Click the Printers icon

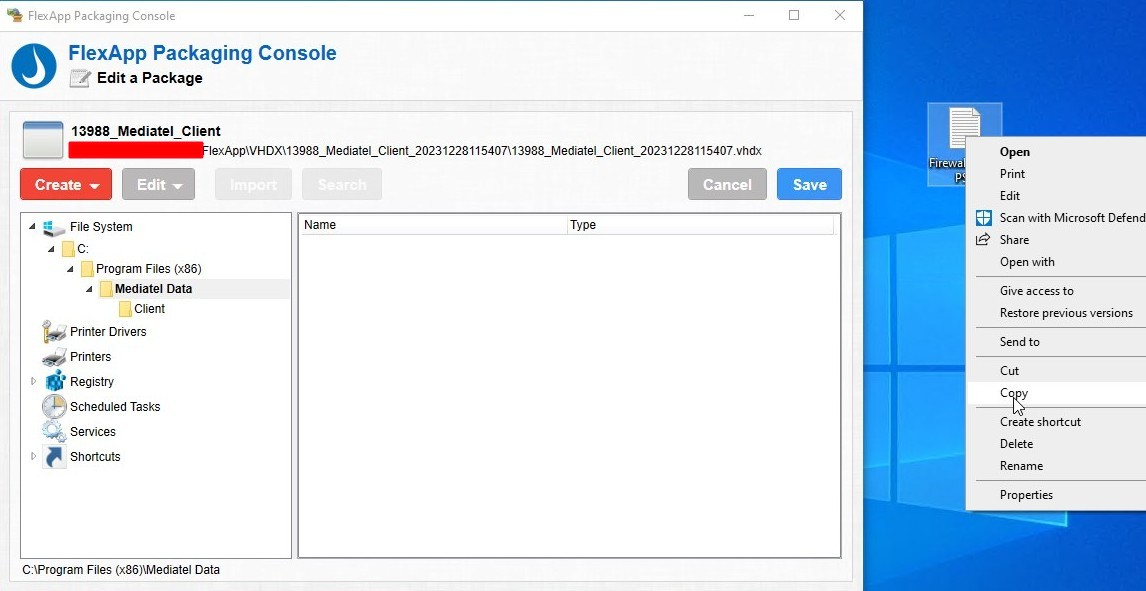tap(54, 356)
